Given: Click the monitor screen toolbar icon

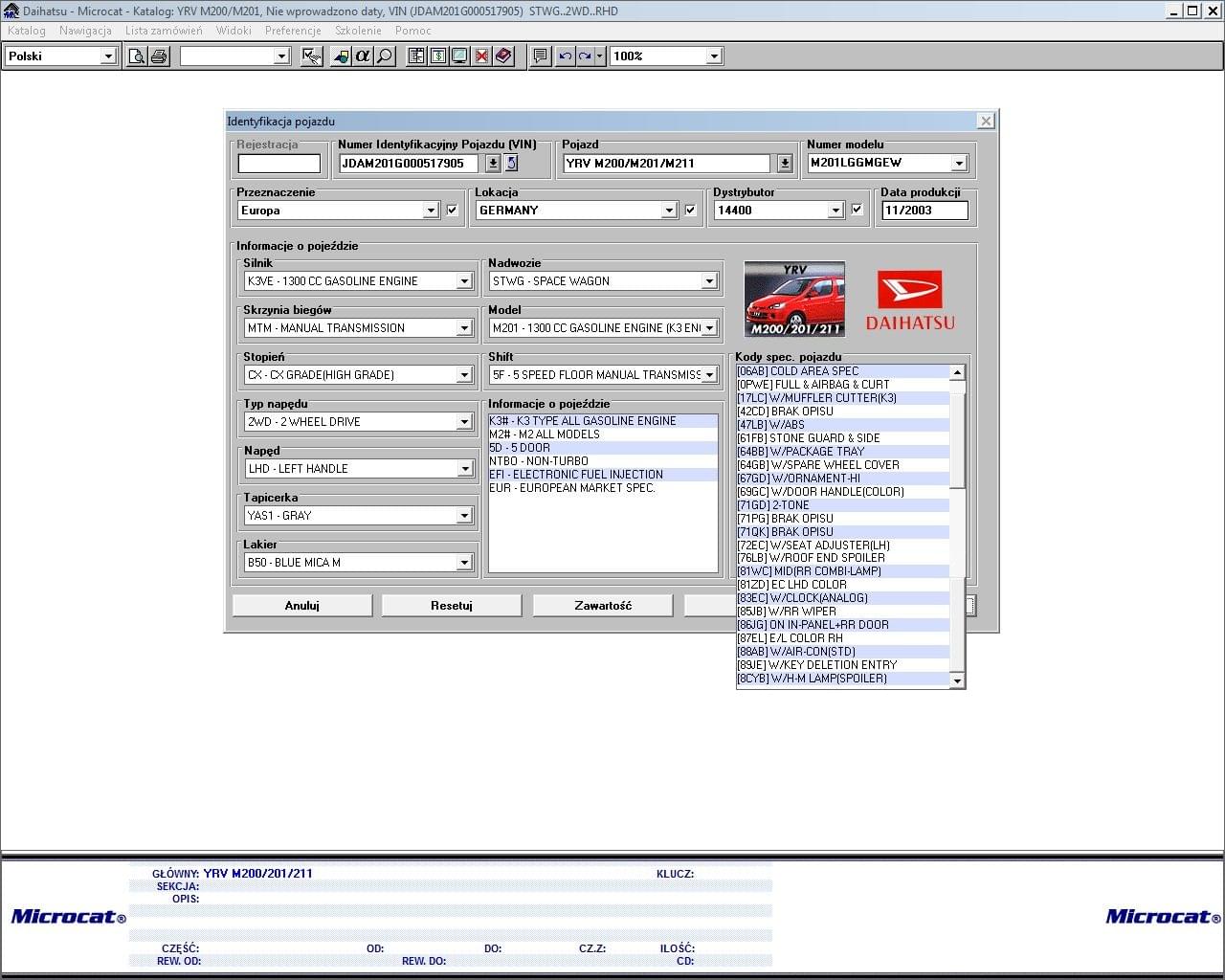Looking at the screenshot, I should 460,56.
